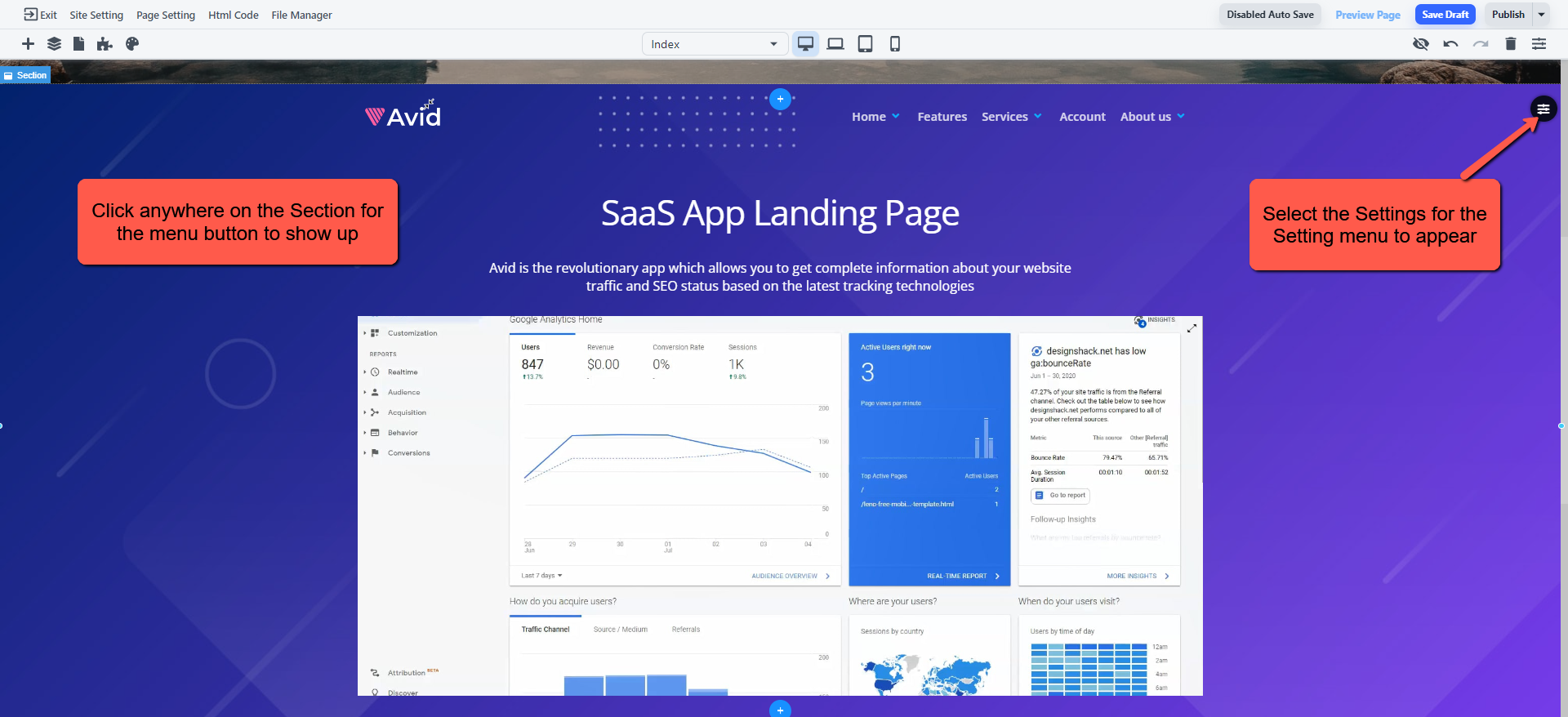1568x717 pixels.
Task: Switch to desktop monitor view
Action: (x=805, y=44)
